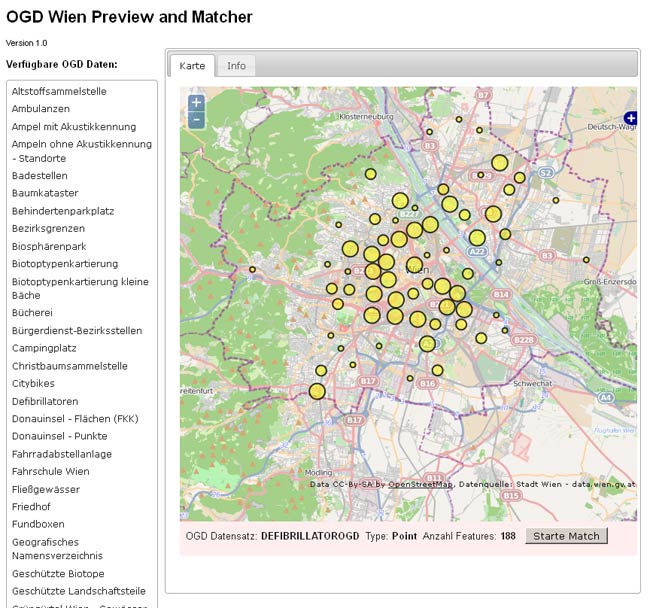Zoom in the map with plus button

(x=196, y=103)
